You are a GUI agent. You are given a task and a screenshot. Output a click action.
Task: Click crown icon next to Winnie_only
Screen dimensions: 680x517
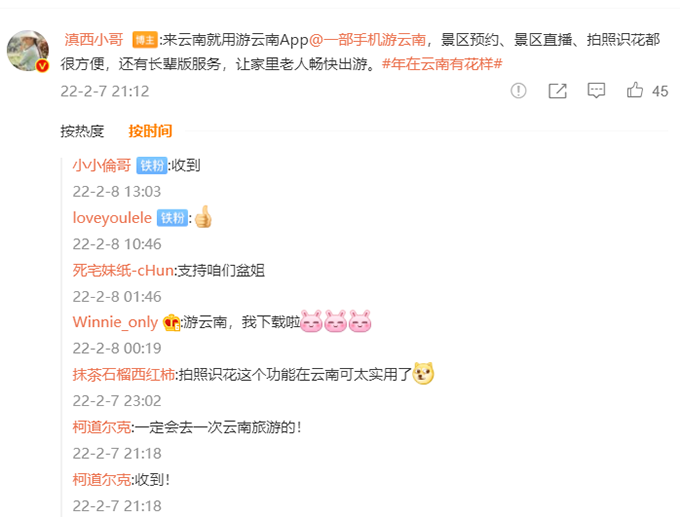click(x=171, y=323)
